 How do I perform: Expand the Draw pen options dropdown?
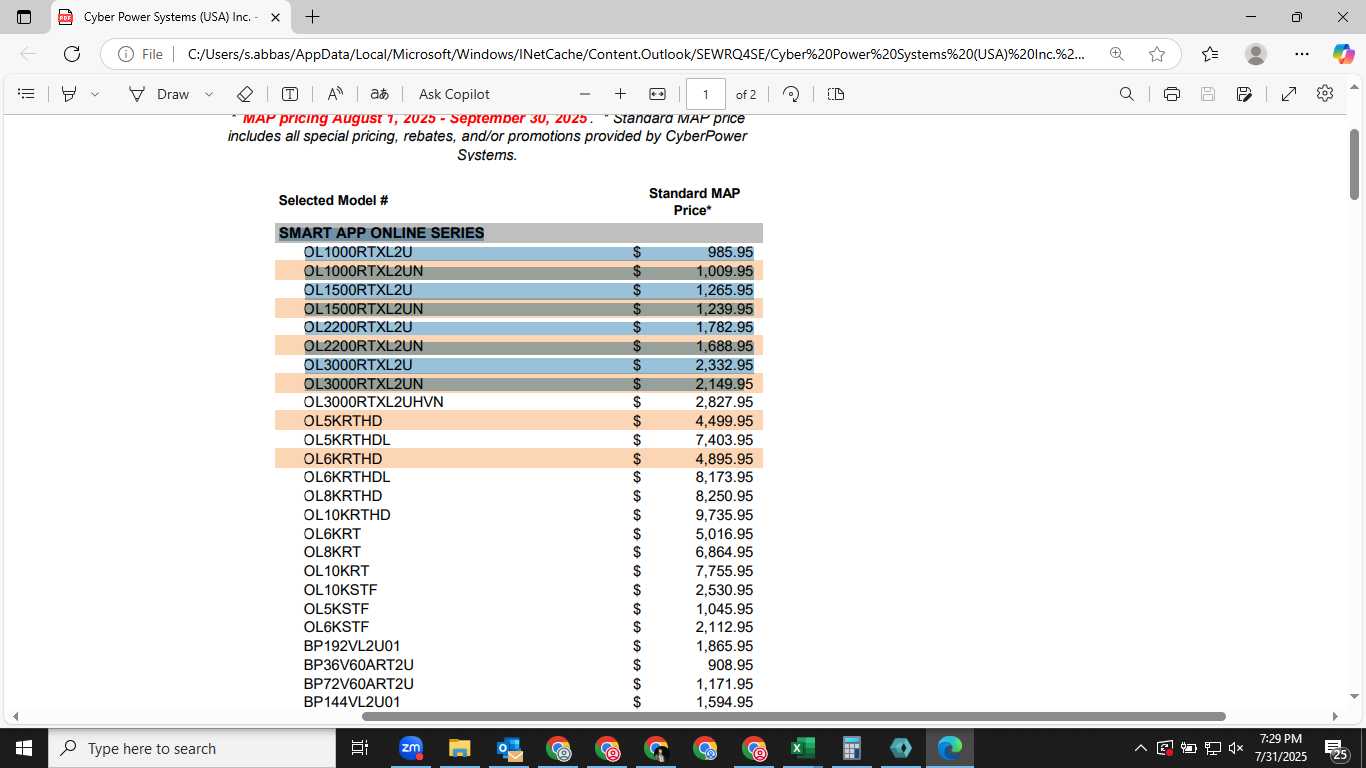point(209,94)
